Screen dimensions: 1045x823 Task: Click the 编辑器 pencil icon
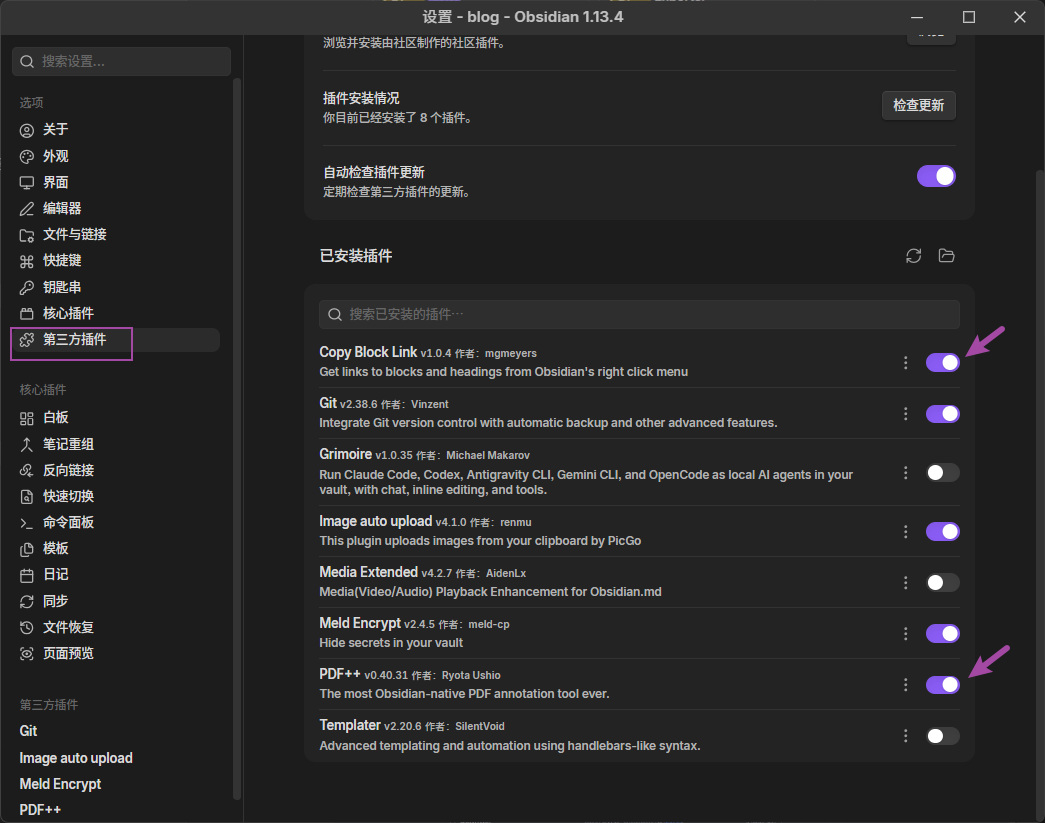click(x=27, y=209)
